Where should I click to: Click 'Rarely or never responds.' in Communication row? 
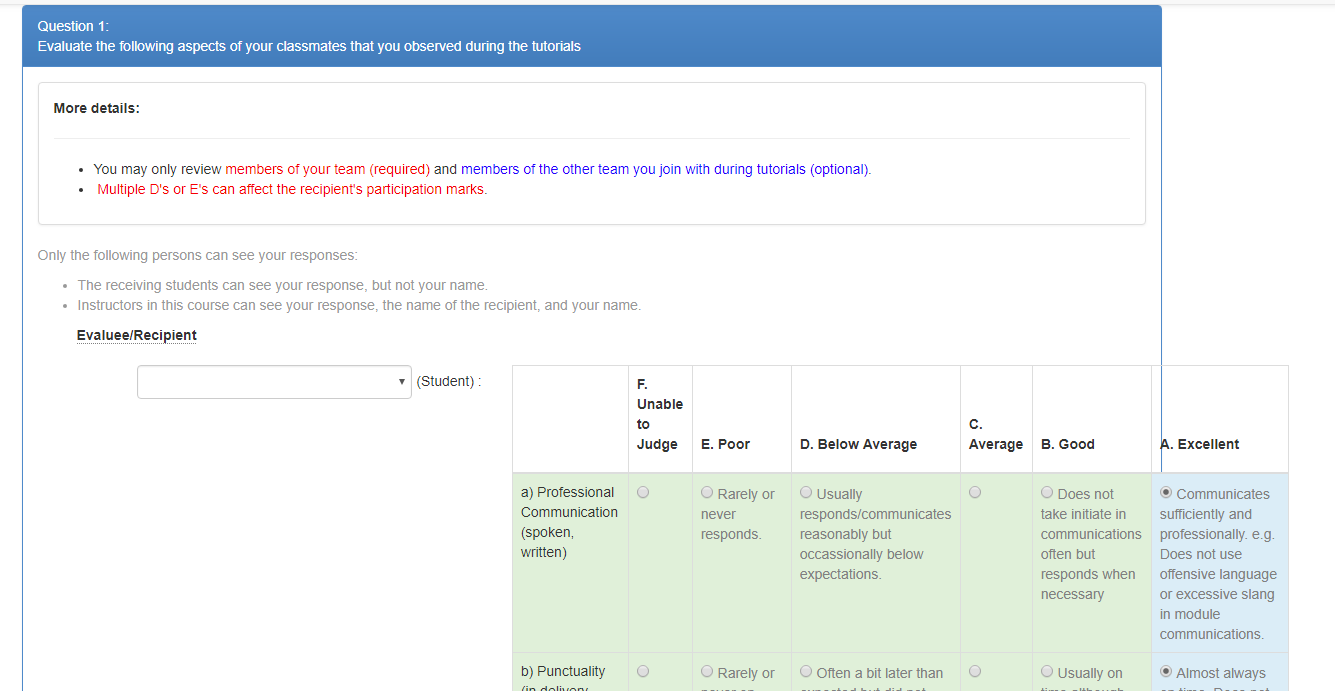(738, 514)
